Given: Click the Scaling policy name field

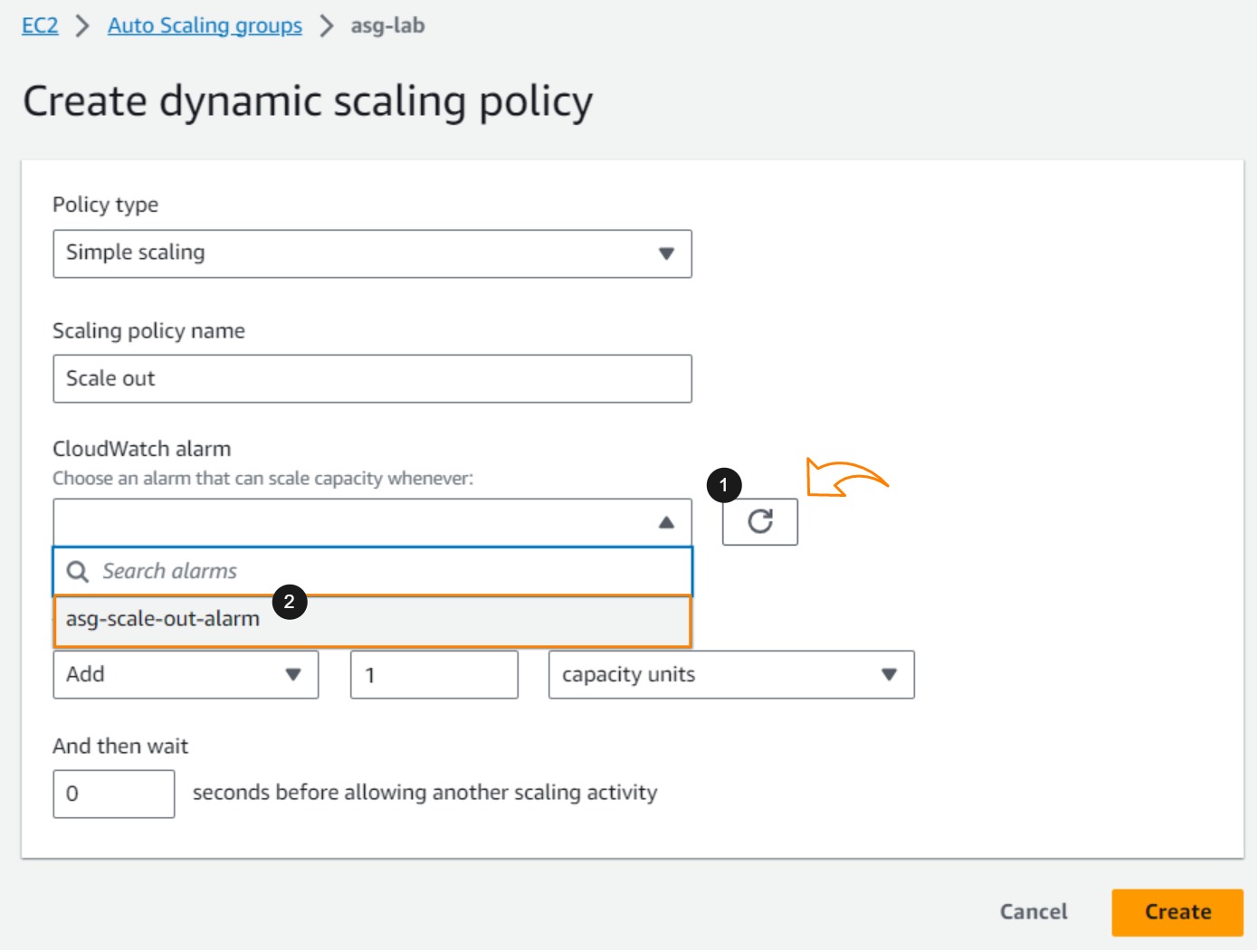Looking at the screenshot, I should point(372,379).
